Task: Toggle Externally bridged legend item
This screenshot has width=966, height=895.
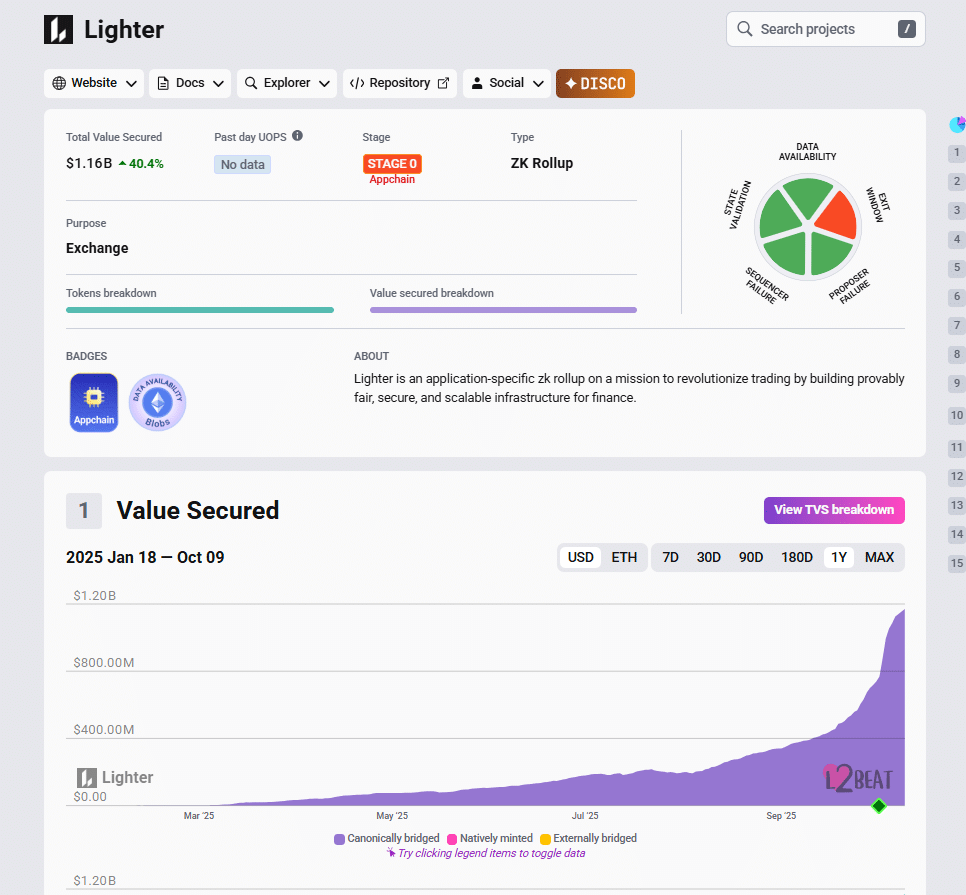Action: pos(588,838)
